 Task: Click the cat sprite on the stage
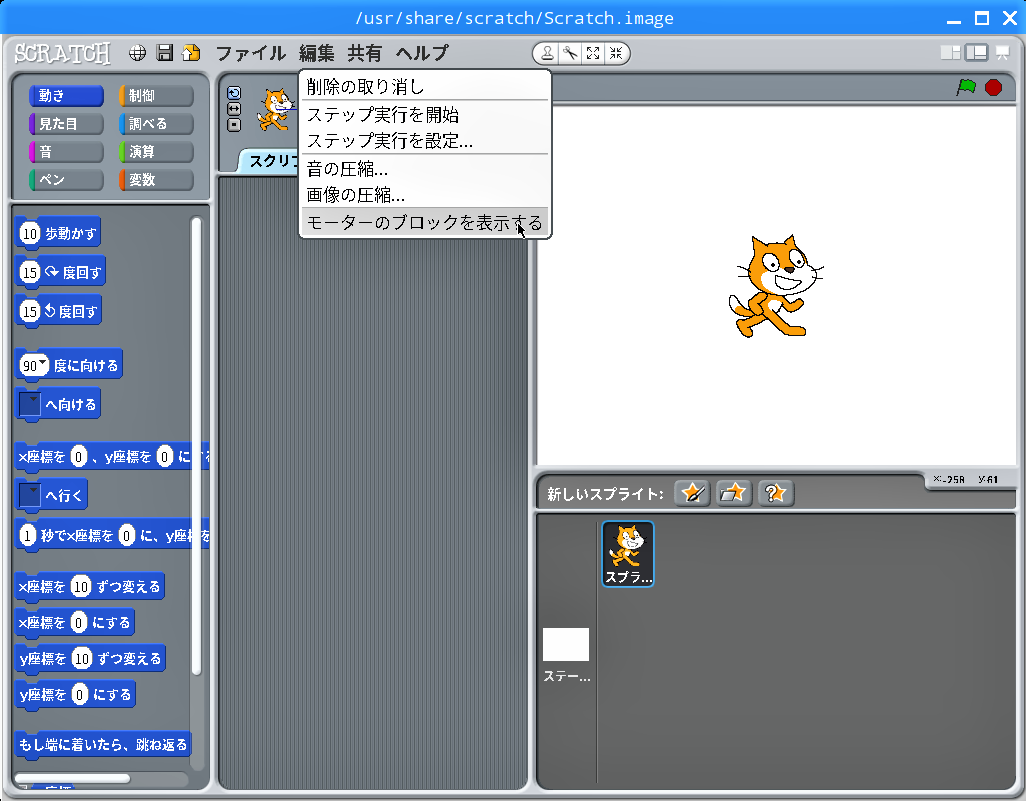pos(775,286)
